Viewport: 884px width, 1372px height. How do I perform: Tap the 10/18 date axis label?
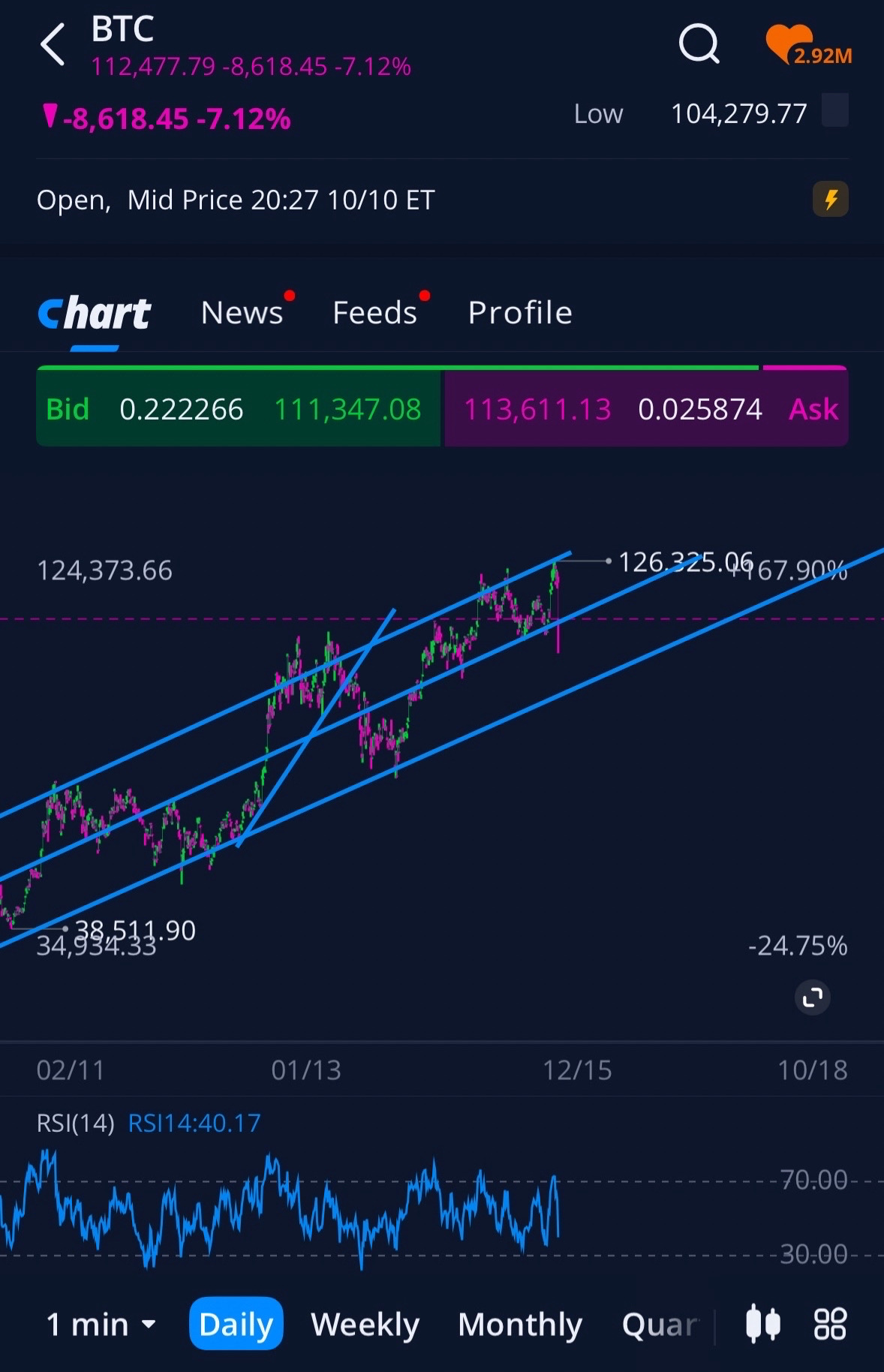coord(813,1070)
